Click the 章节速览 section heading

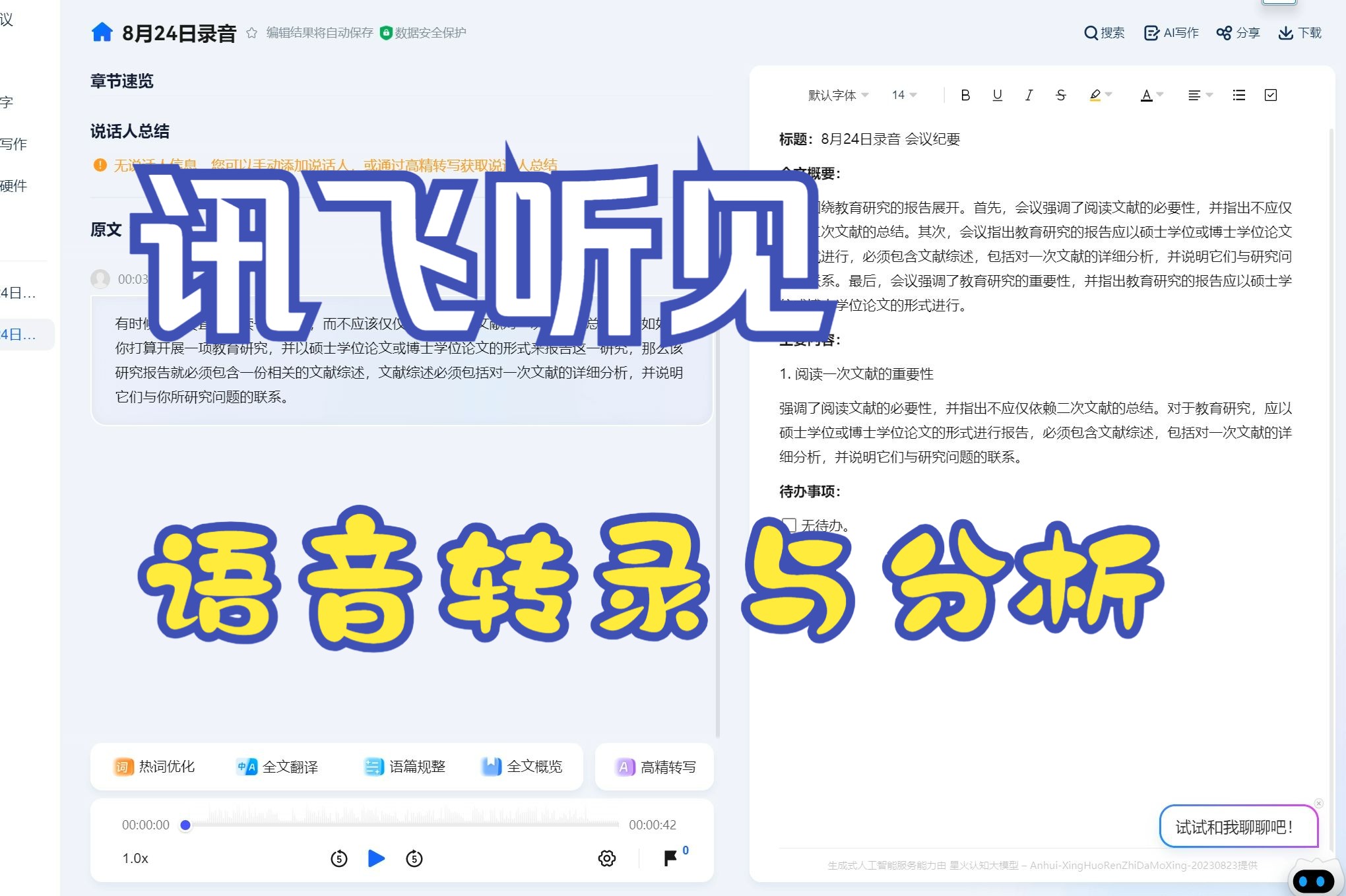click(122, 81)
